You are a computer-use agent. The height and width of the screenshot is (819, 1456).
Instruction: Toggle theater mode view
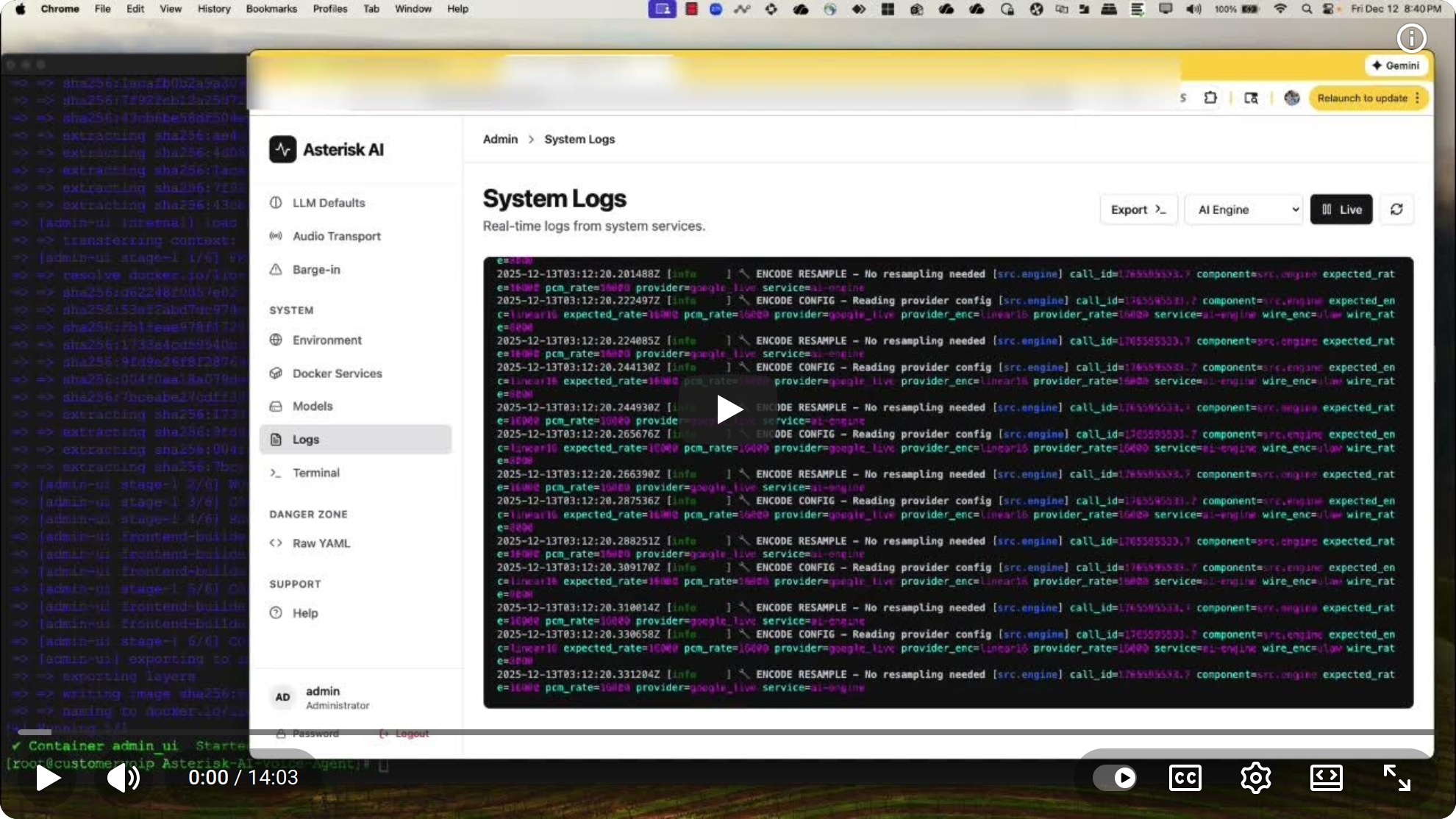tap(1326, 778)
